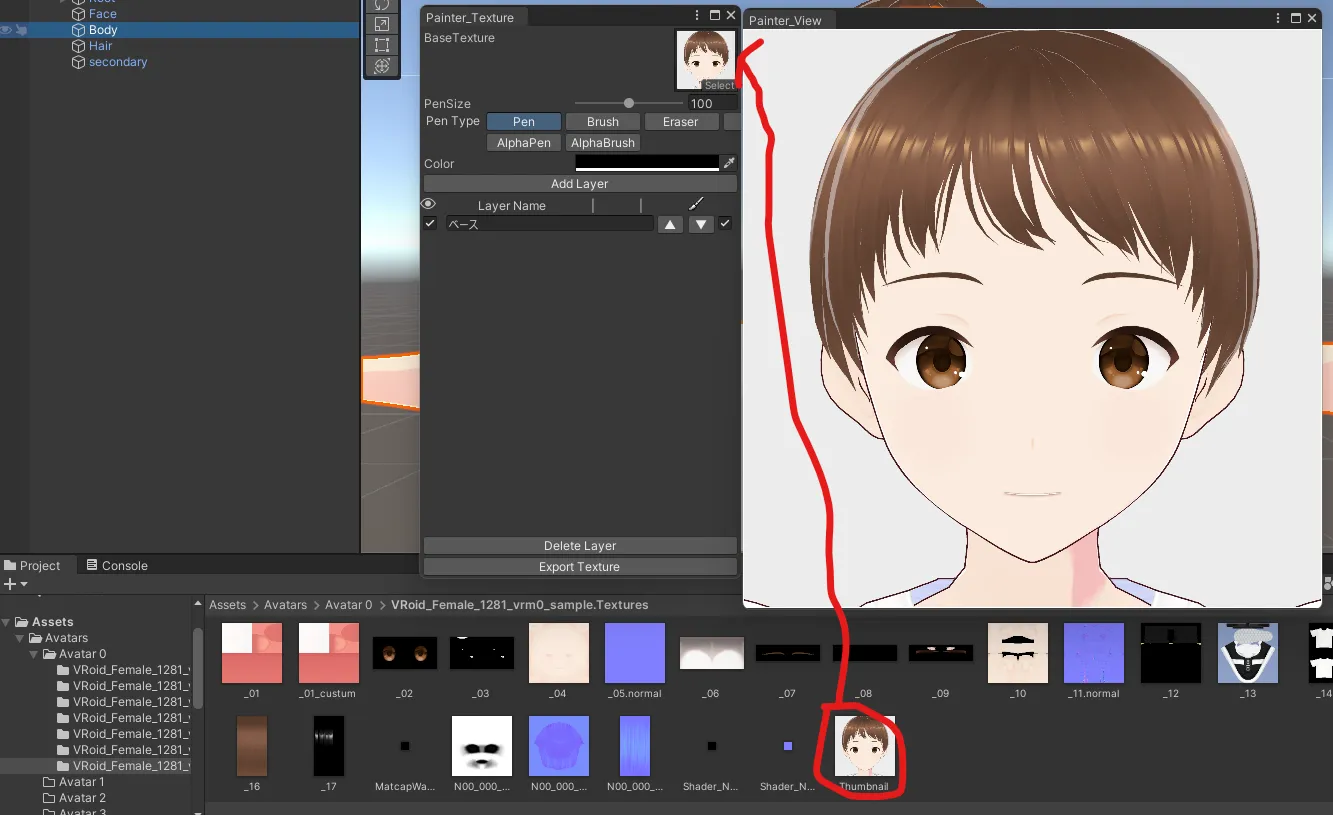The image size is (1333, 815).
Task: Choose the Eraser pen type
Action: coord(680,121)
